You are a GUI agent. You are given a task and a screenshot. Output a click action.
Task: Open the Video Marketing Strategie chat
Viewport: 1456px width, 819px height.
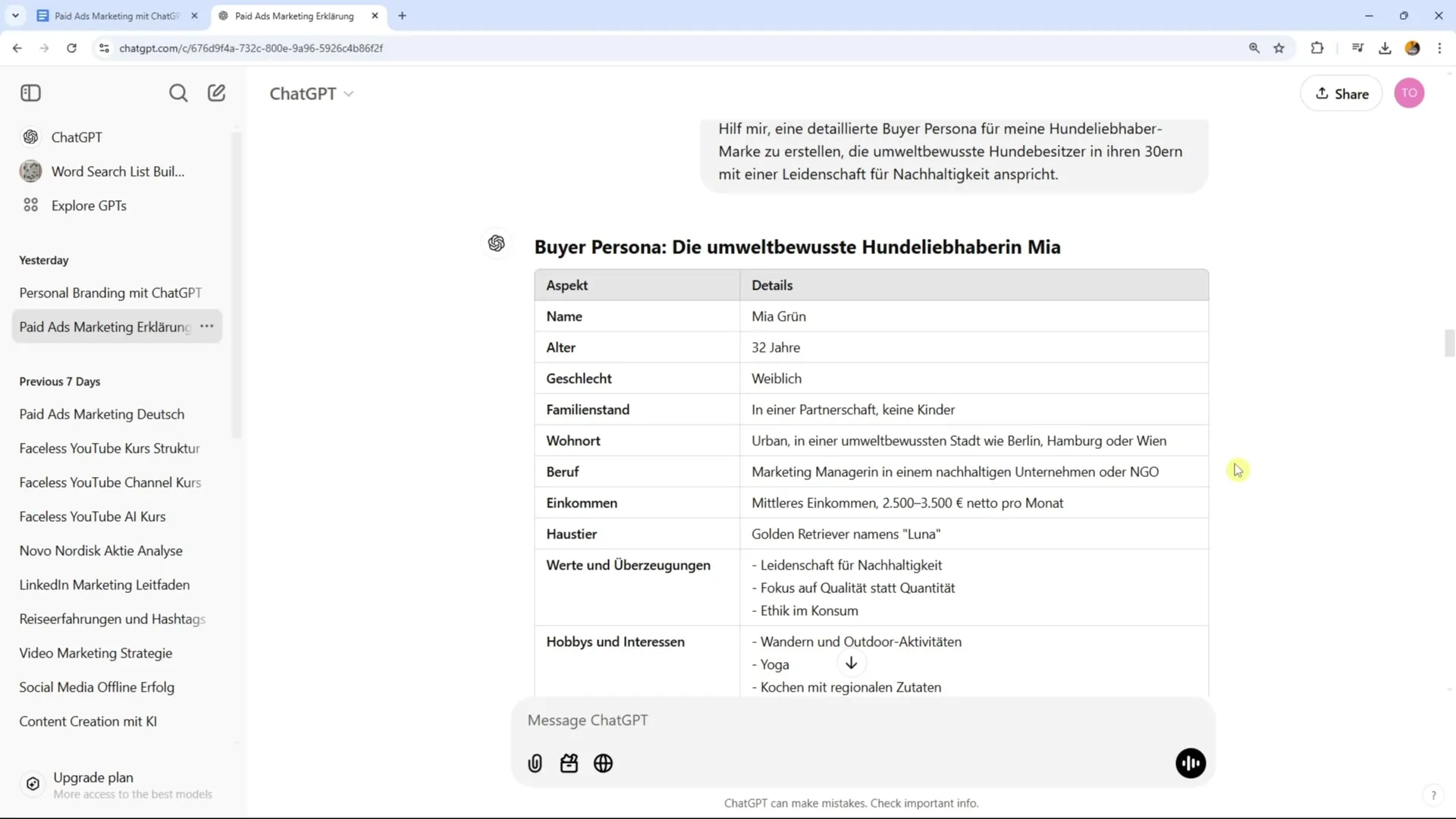click(x=118, y=653)
